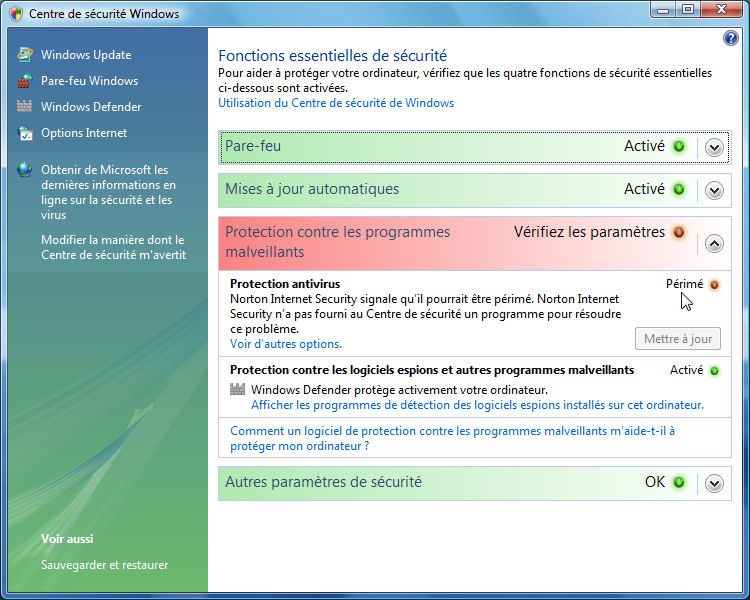Click the Périmé status text
The height and width of the screenshot is (600, 750).
click(684, 284)
